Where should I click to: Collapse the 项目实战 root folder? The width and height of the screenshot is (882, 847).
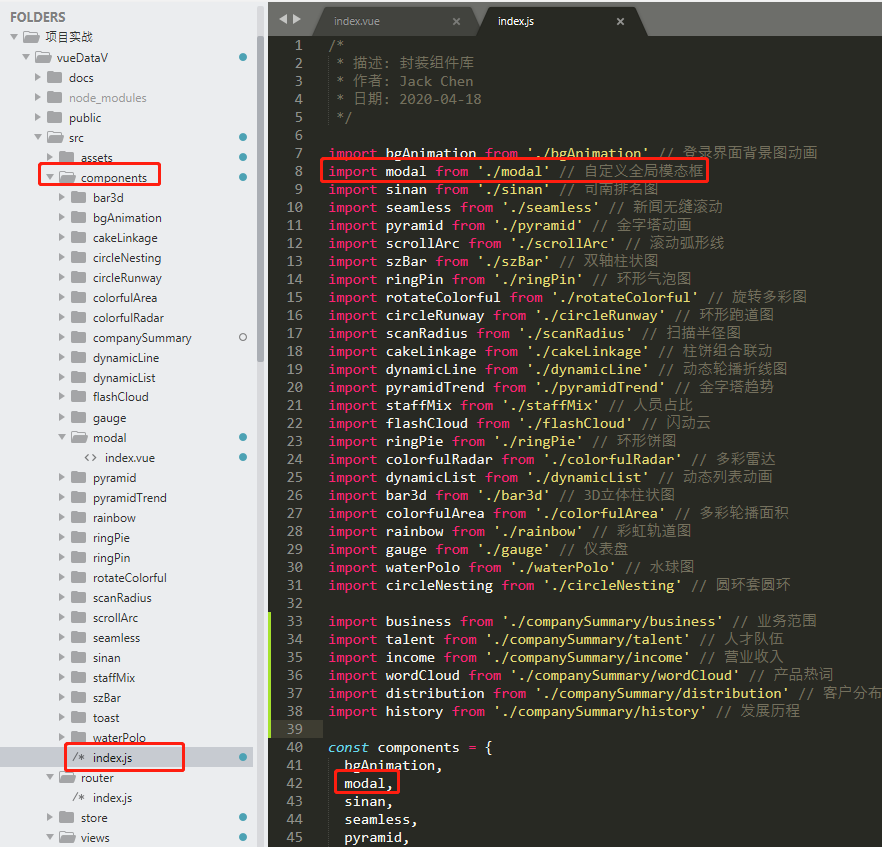tap(14, 37)
